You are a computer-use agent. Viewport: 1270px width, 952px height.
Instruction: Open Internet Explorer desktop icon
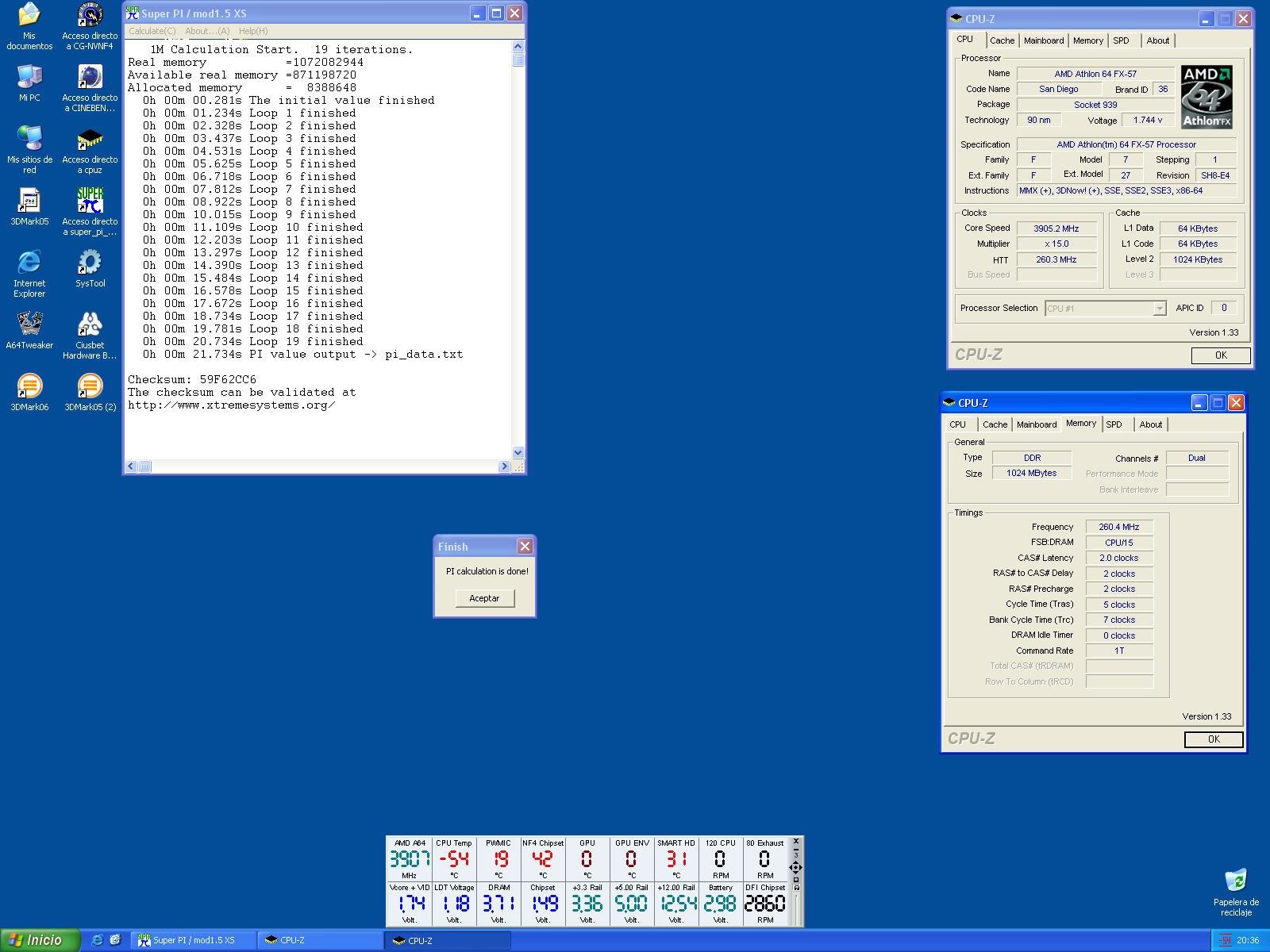coord(29,274)
